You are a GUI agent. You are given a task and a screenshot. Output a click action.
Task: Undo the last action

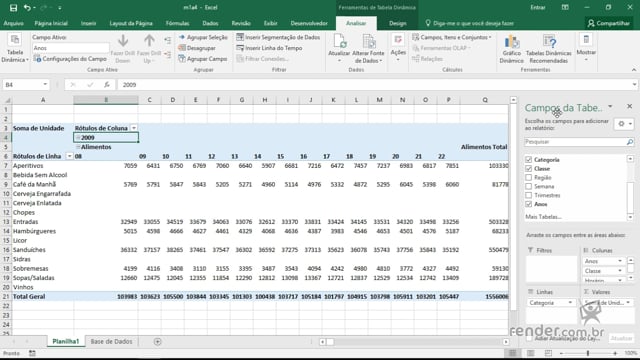pos(27,7)
